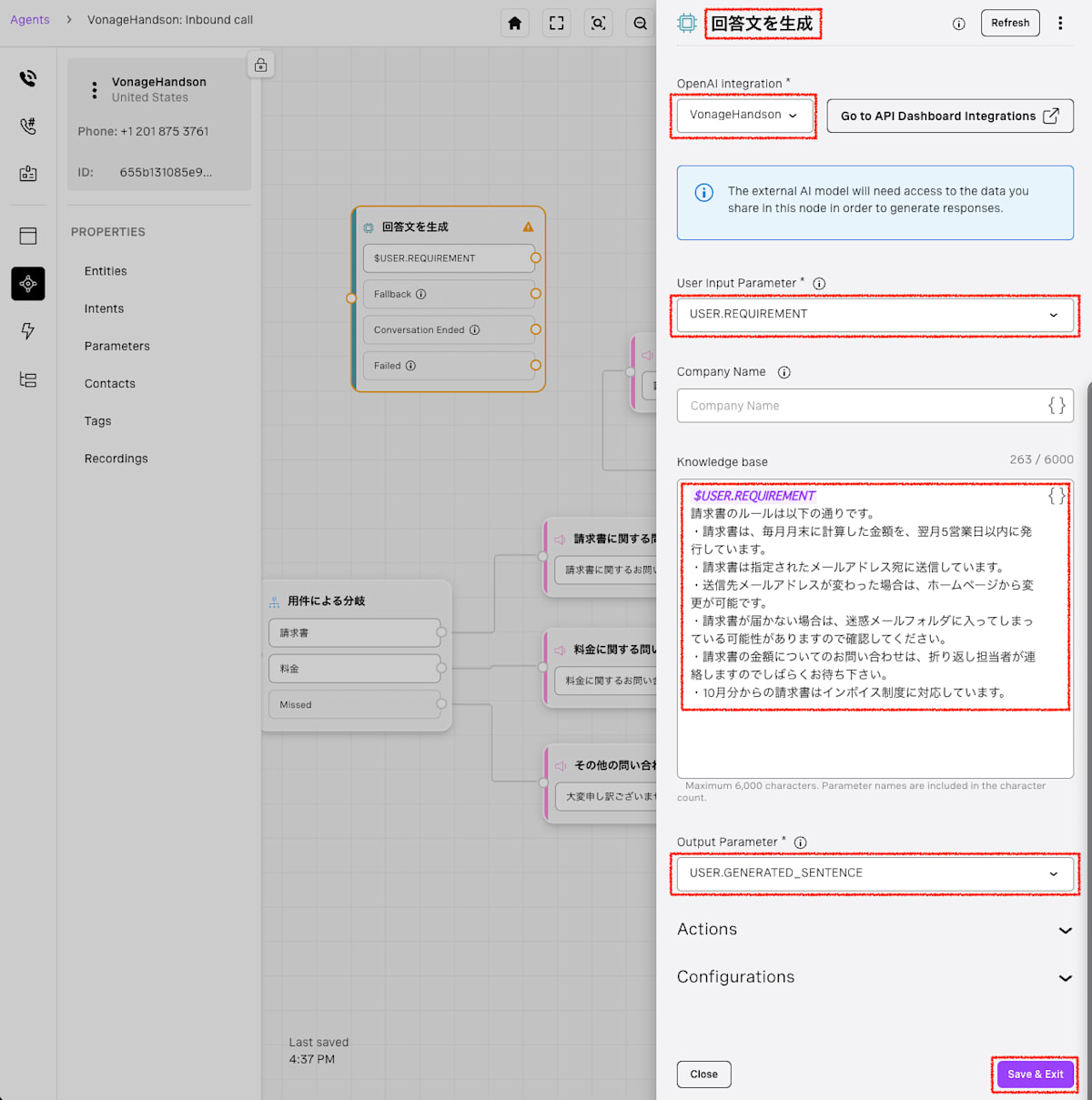Click the Refresh button

tap(1010, 23)
